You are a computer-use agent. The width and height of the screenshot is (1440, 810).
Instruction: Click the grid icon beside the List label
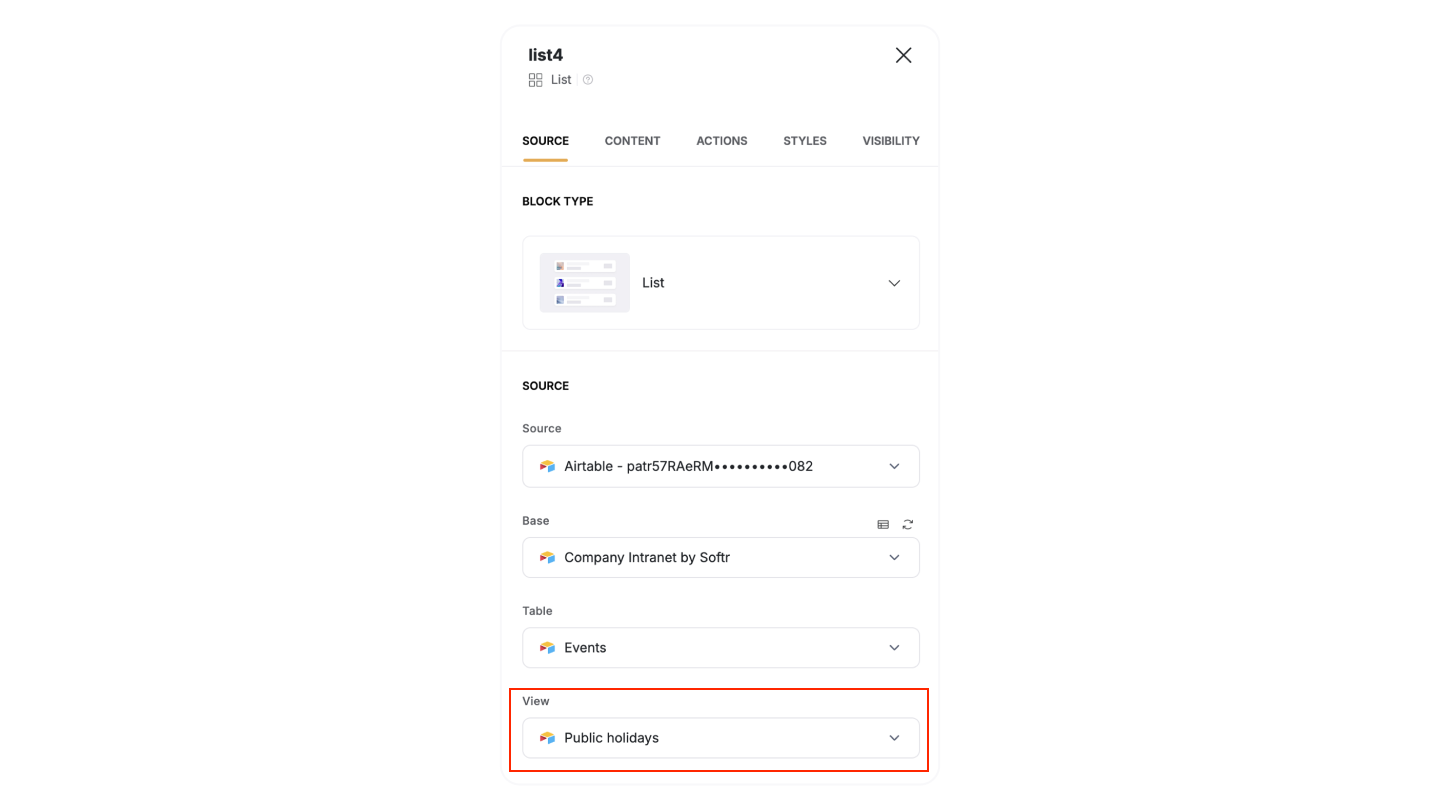click(x=535, y=79)
